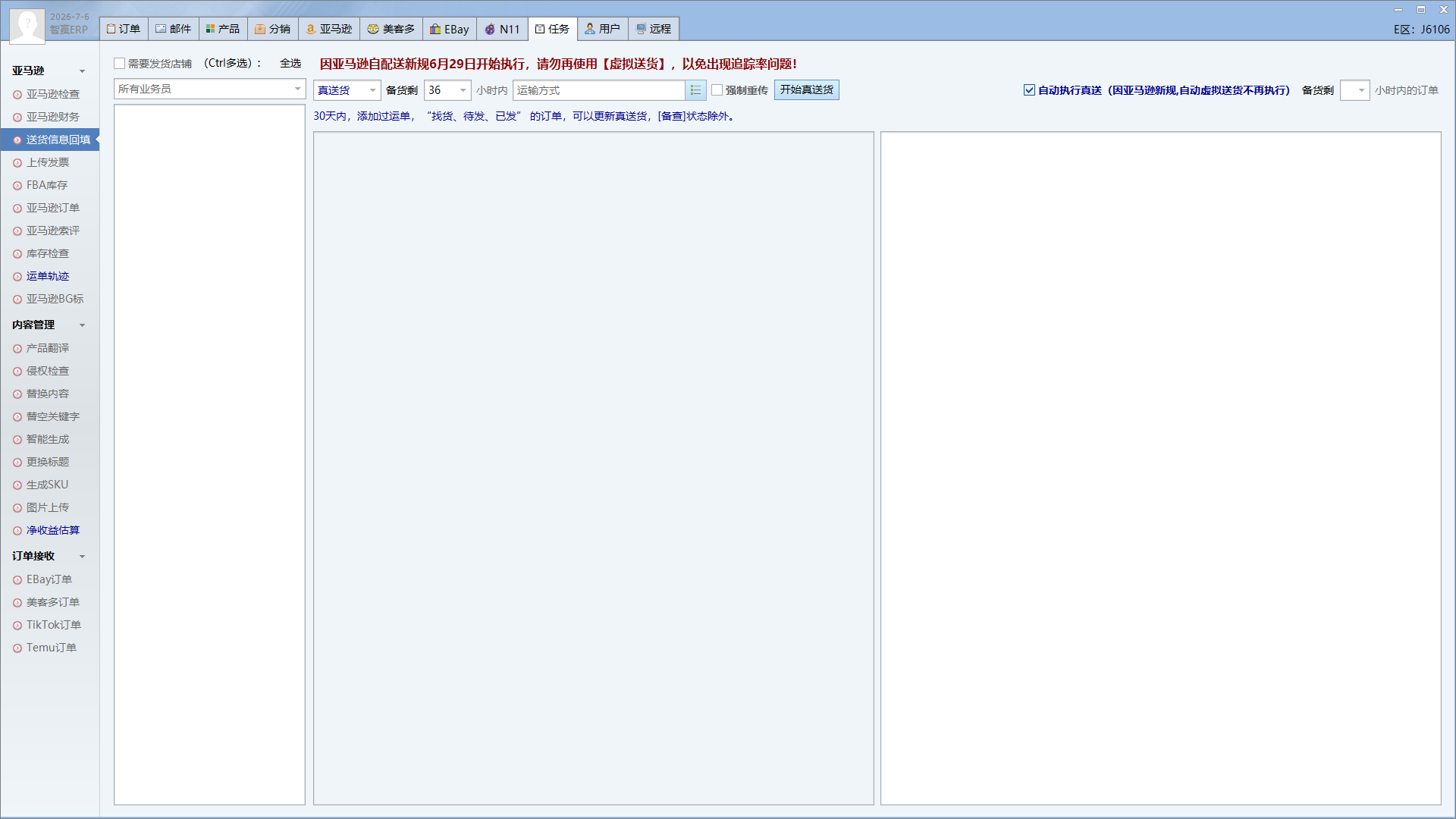Viewport: 1456px width, 819px height.
Task: Open the right-side 备货剩 hours dropdown
Action: [1354, 90]
